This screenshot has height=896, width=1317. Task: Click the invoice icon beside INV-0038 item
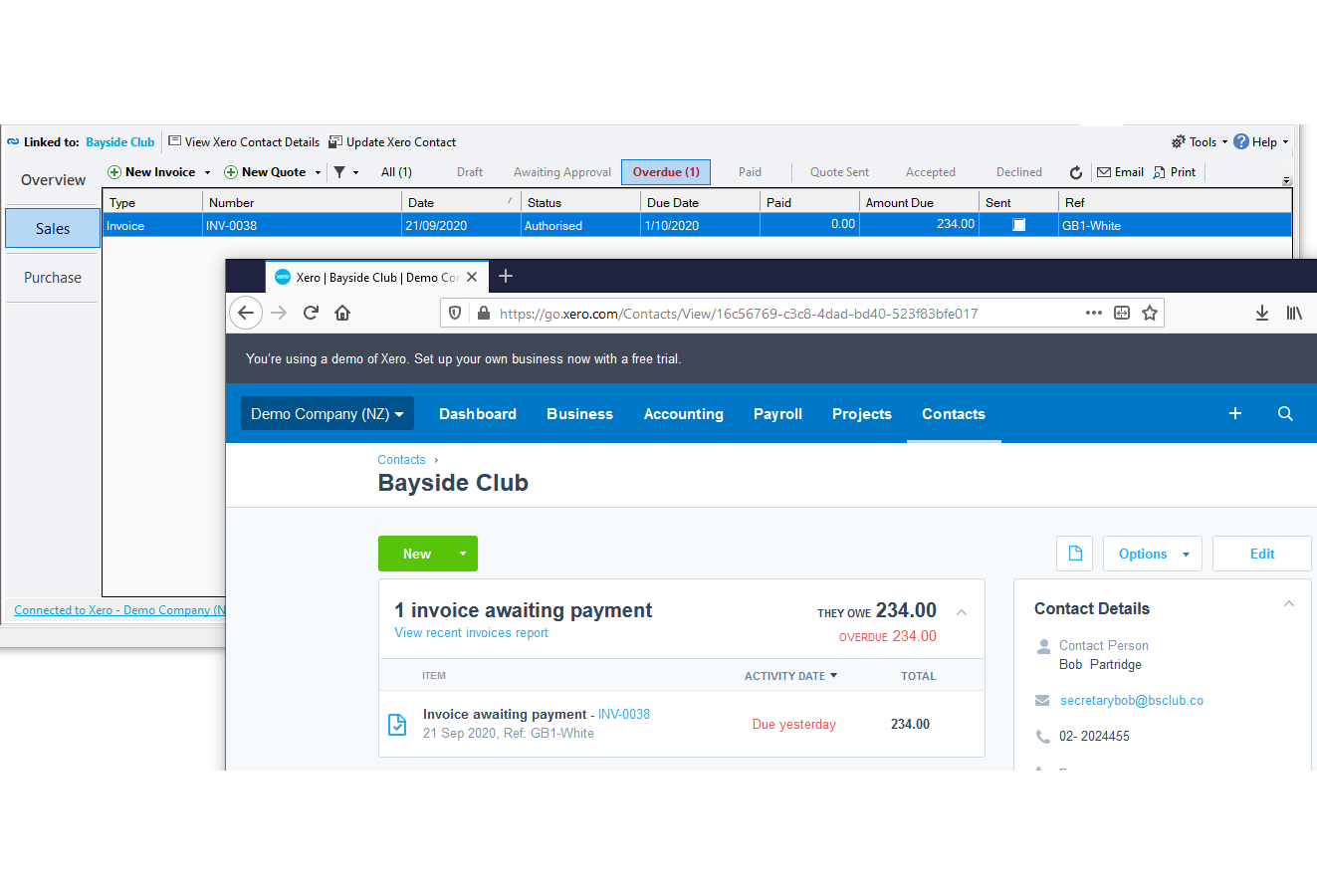(x=396, y=725)
